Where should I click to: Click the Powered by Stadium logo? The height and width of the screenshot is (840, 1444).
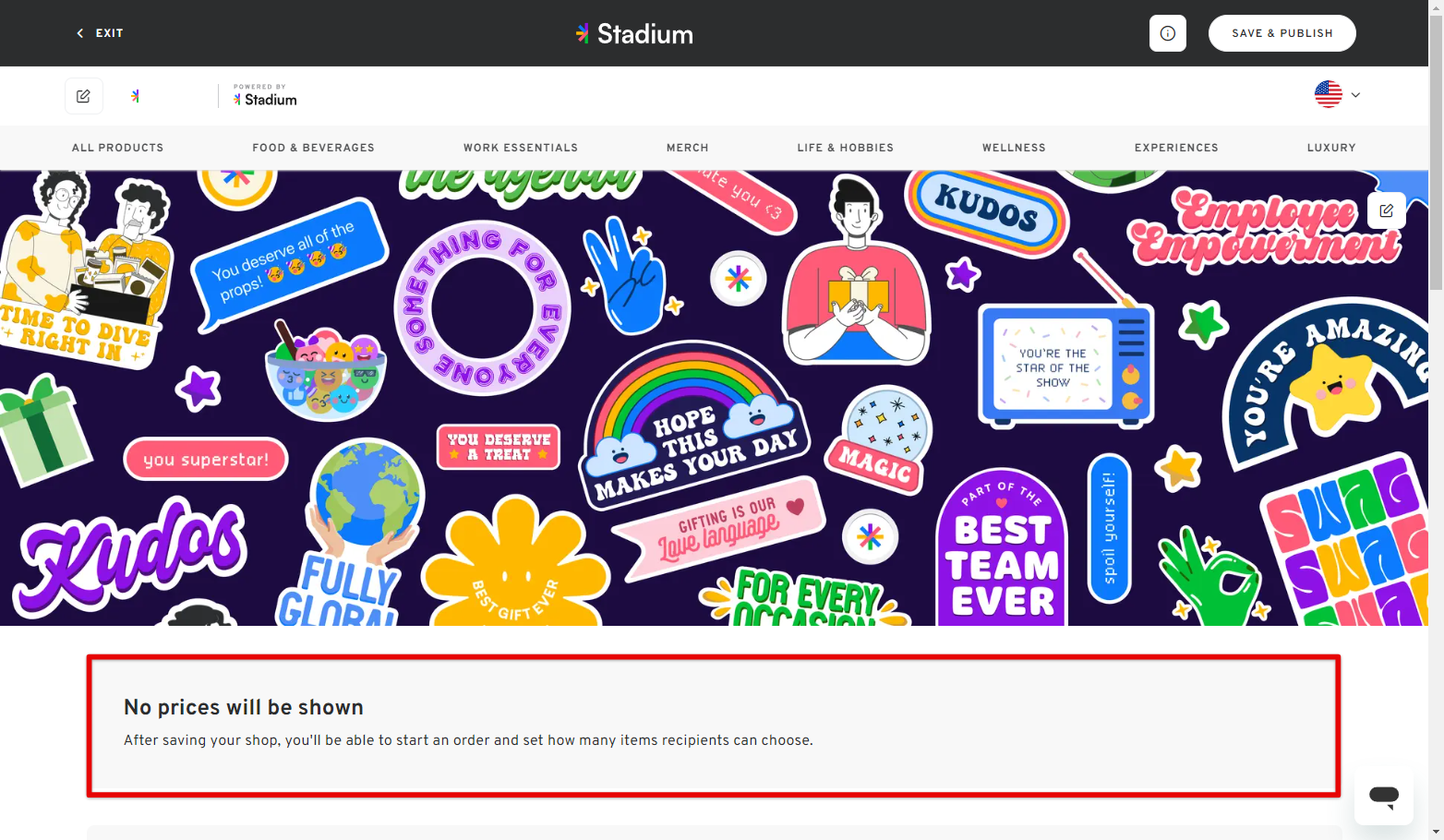tap(264, 96)
